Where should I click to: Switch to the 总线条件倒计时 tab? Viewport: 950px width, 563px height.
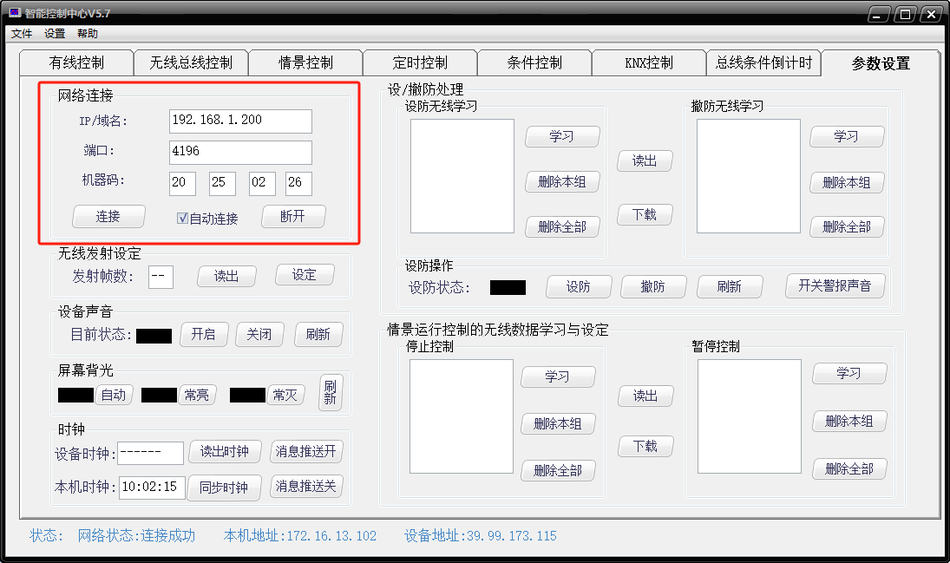click(763, 62)
